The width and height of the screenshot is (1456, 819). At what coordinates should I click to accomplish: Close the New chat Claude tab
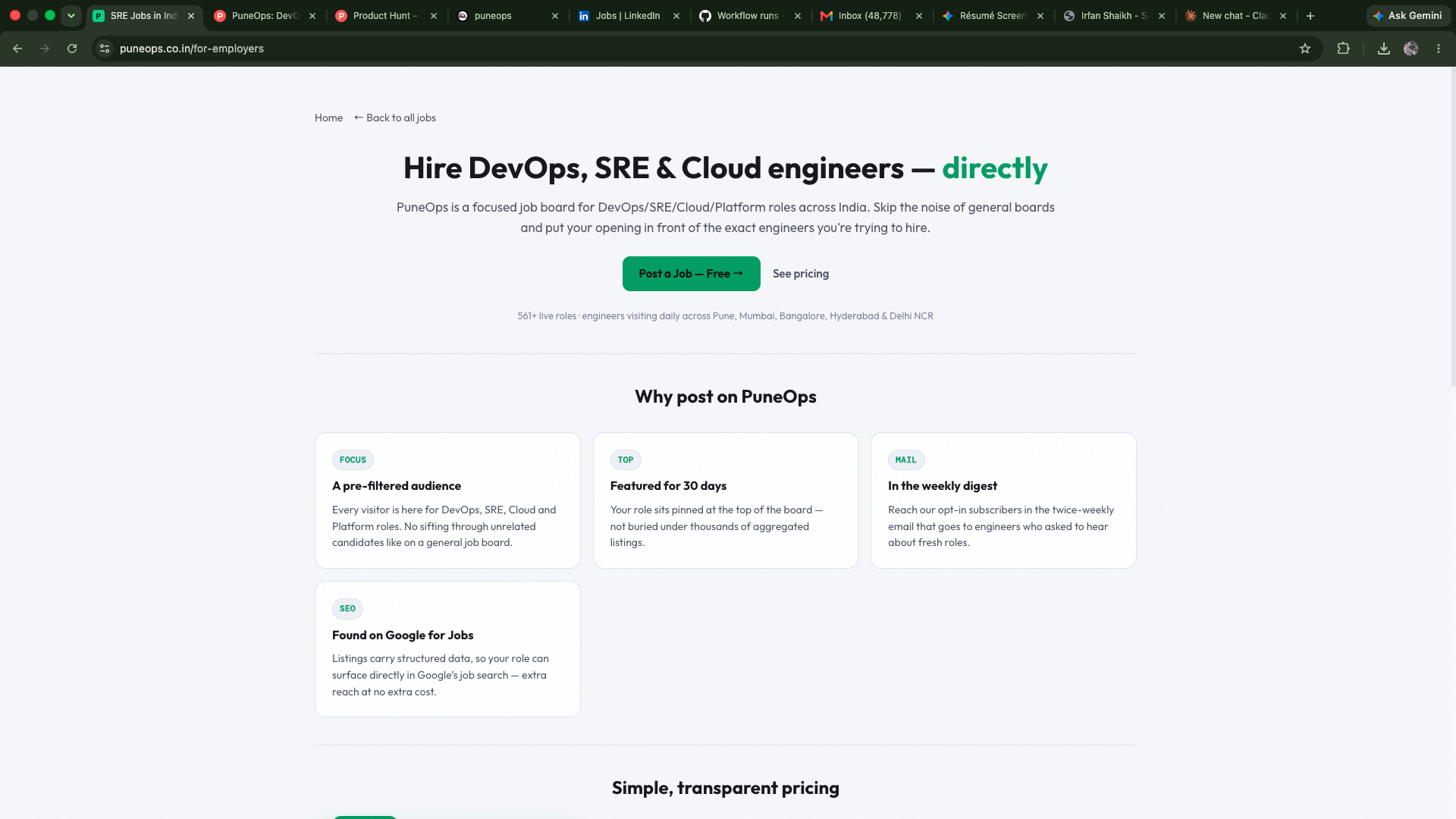[1283, 16]
